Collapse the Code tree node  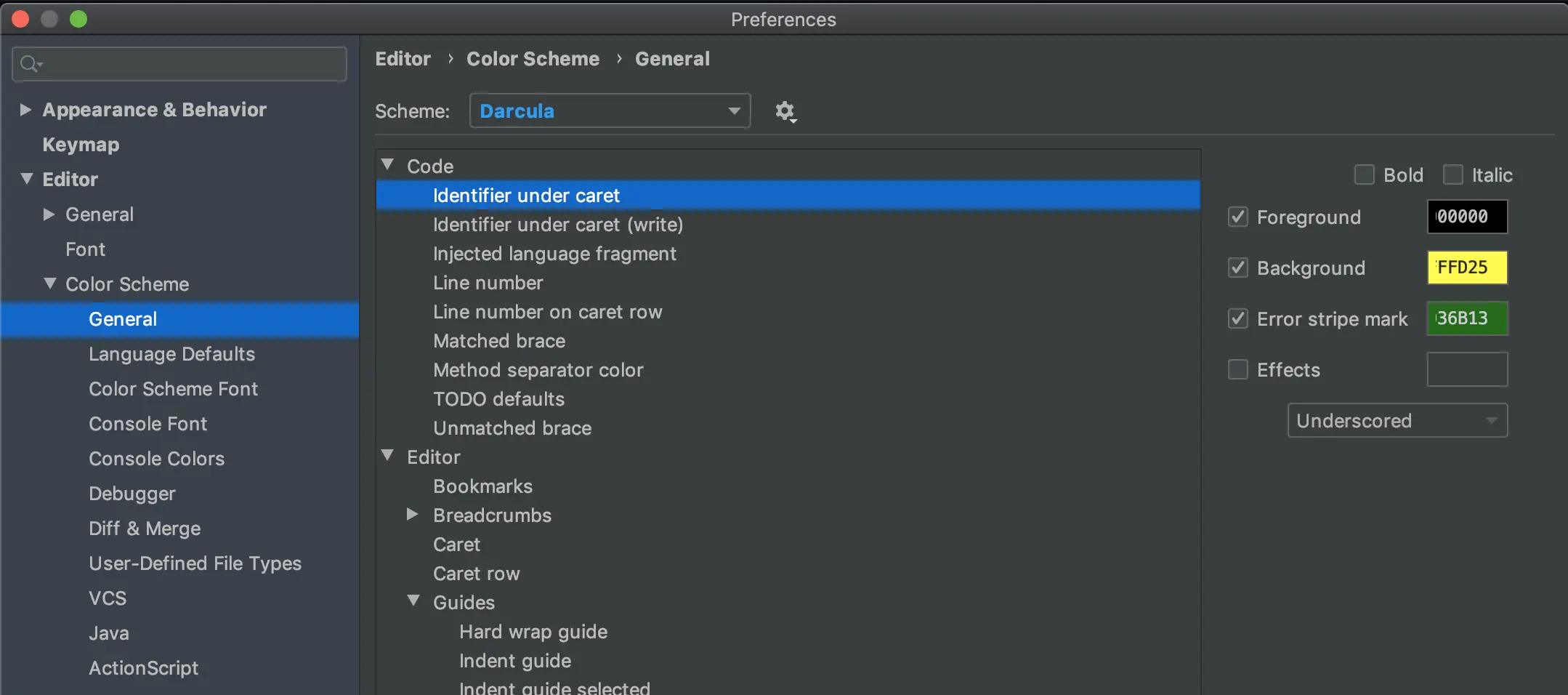(x=388, y=166)
